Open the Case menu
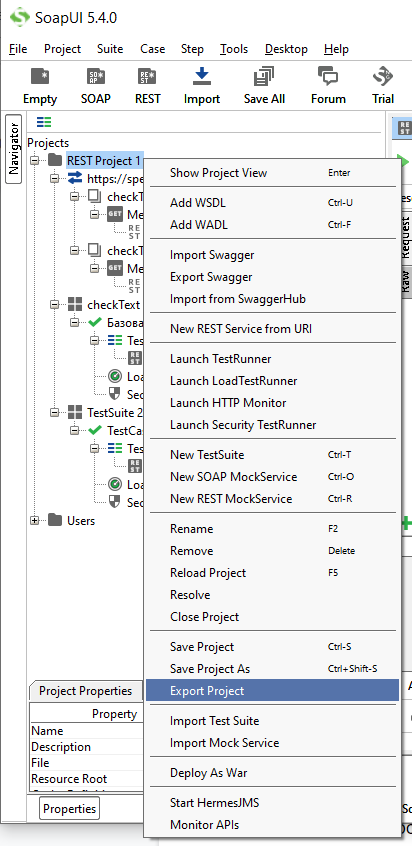The height and width of the screenshot is (846, 412). (153, 49)
